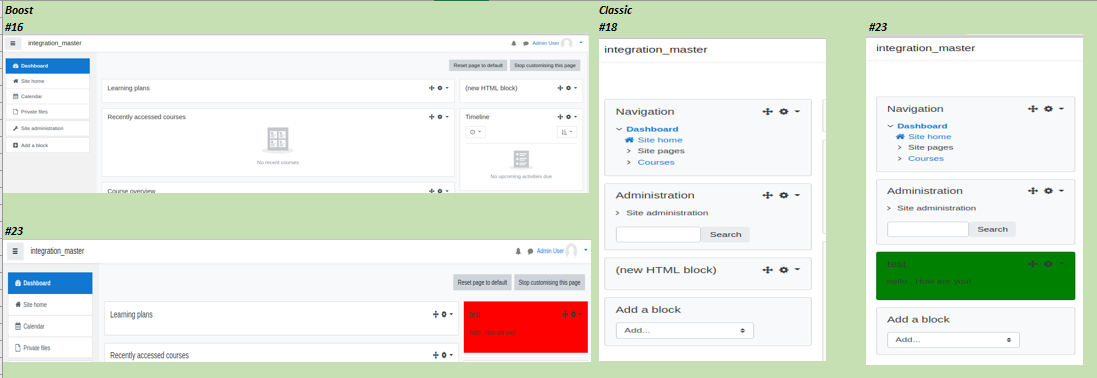Click Search button in Classic #23
1097x378 pixels.
point(992,229)
